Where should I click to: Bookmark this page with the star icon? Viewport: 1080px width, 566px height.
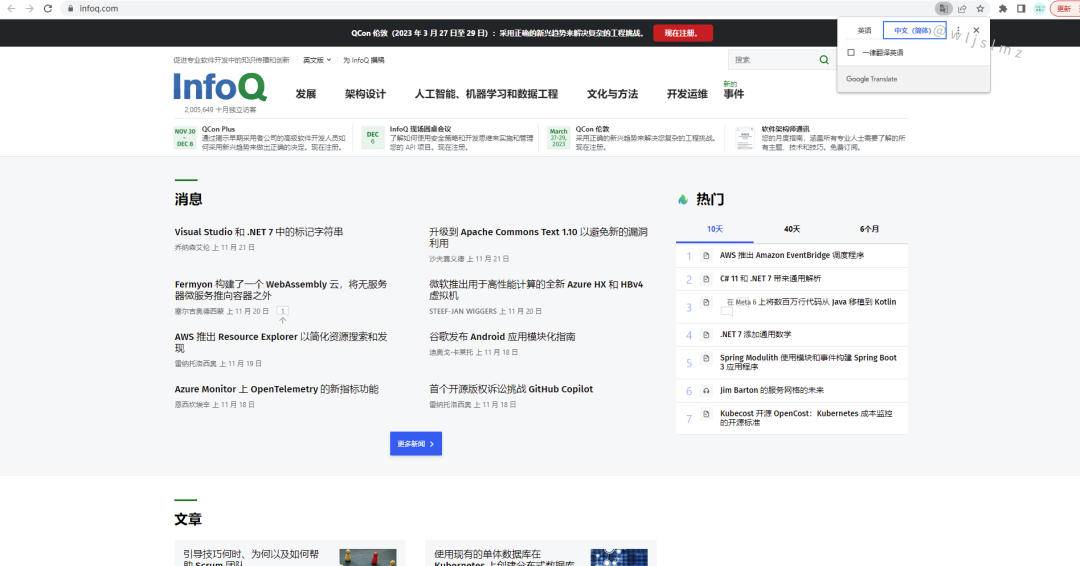pyautogui.click(x=980, y=8)
